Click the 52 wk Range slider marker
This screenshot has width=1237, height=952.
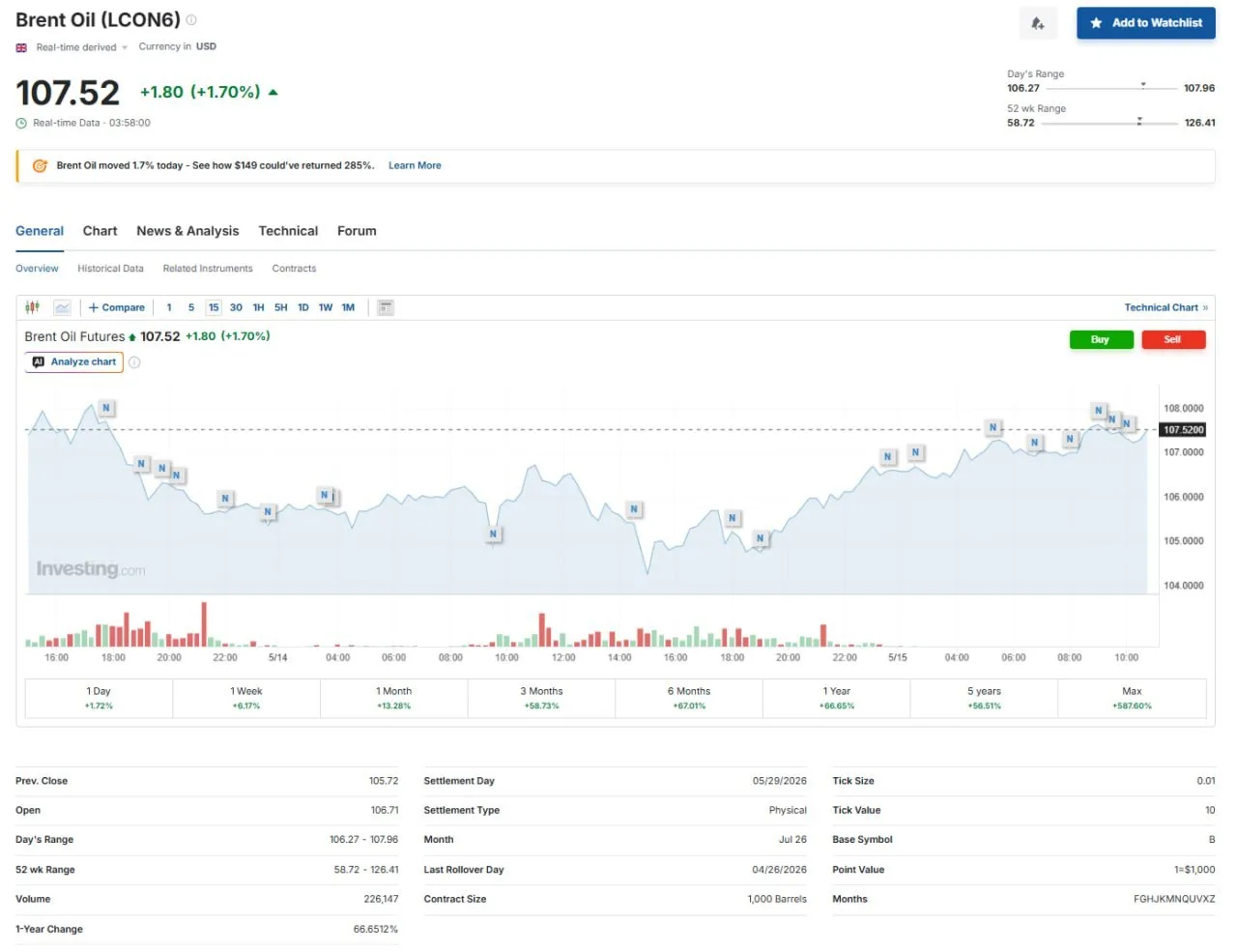[x=1139, y=121]
